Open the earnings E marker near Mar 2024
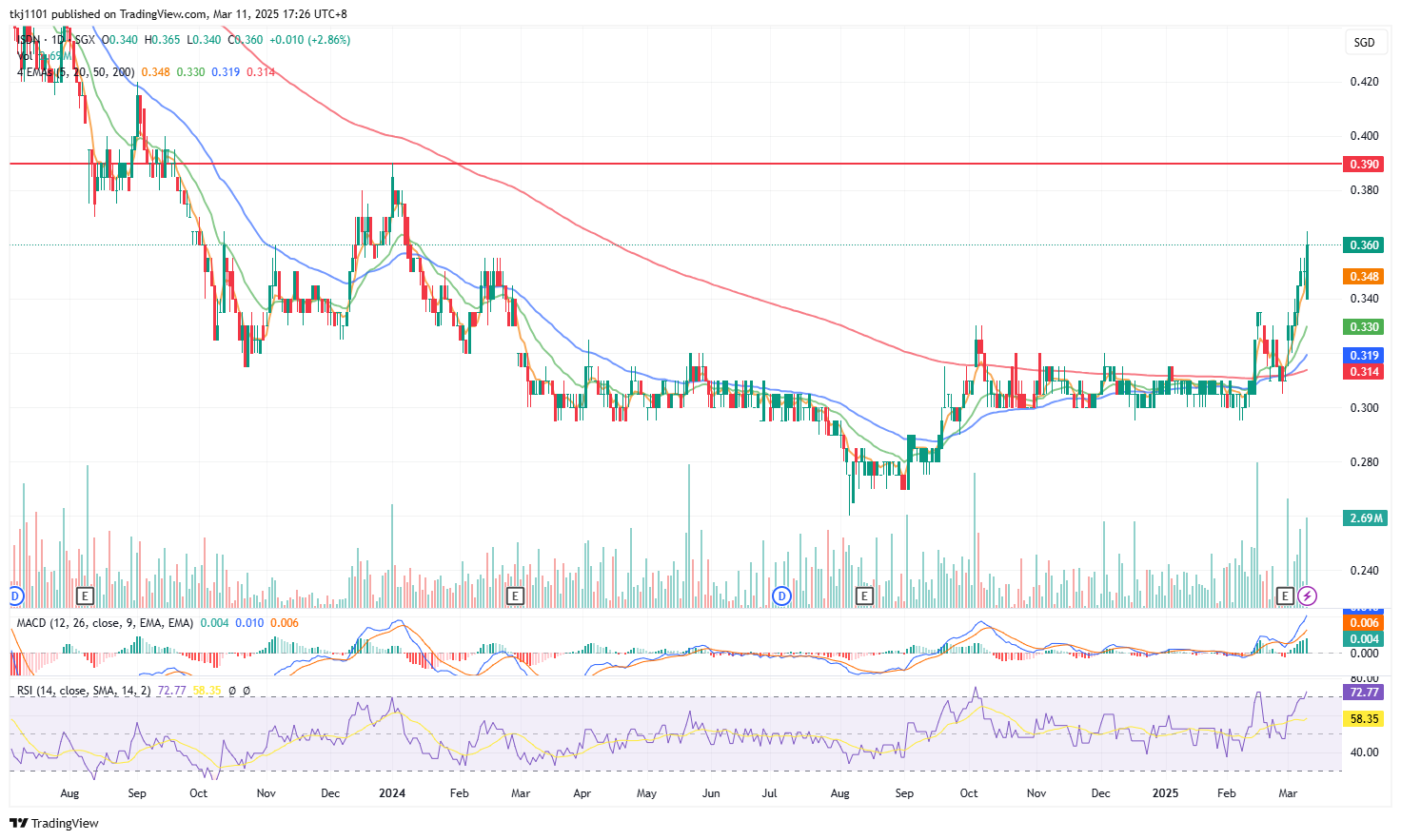The height and width of the screenshot is (840, 1401). pos(515,596)
